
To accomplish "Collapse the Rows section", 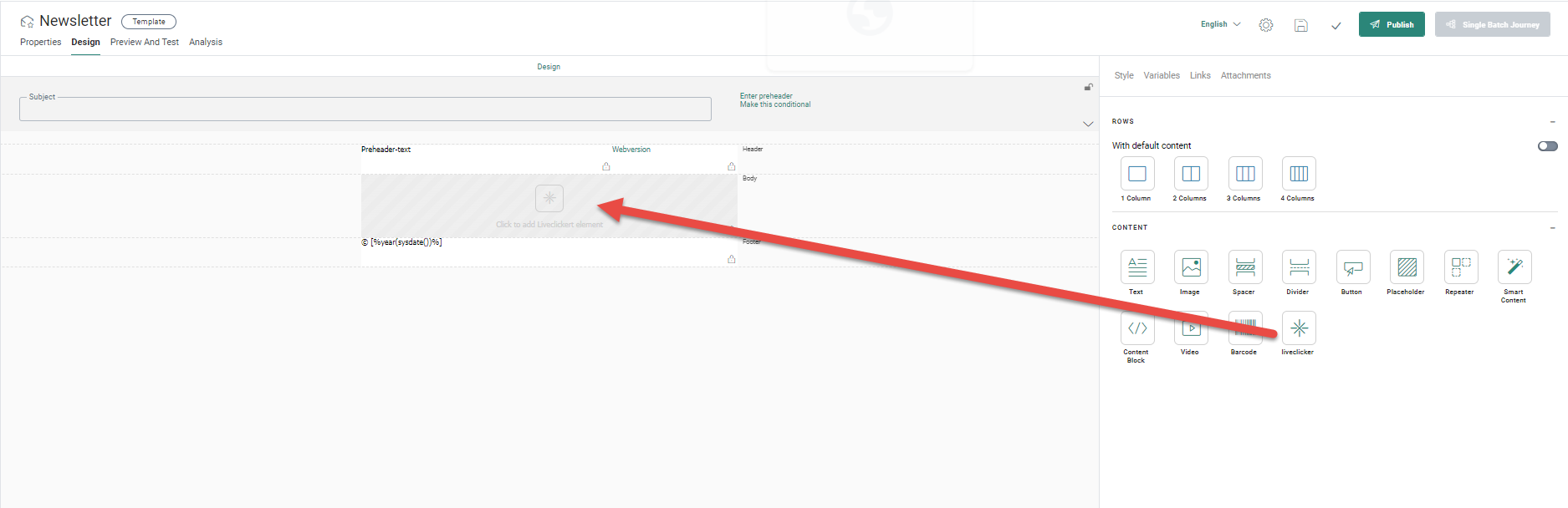I will 1552,122.
